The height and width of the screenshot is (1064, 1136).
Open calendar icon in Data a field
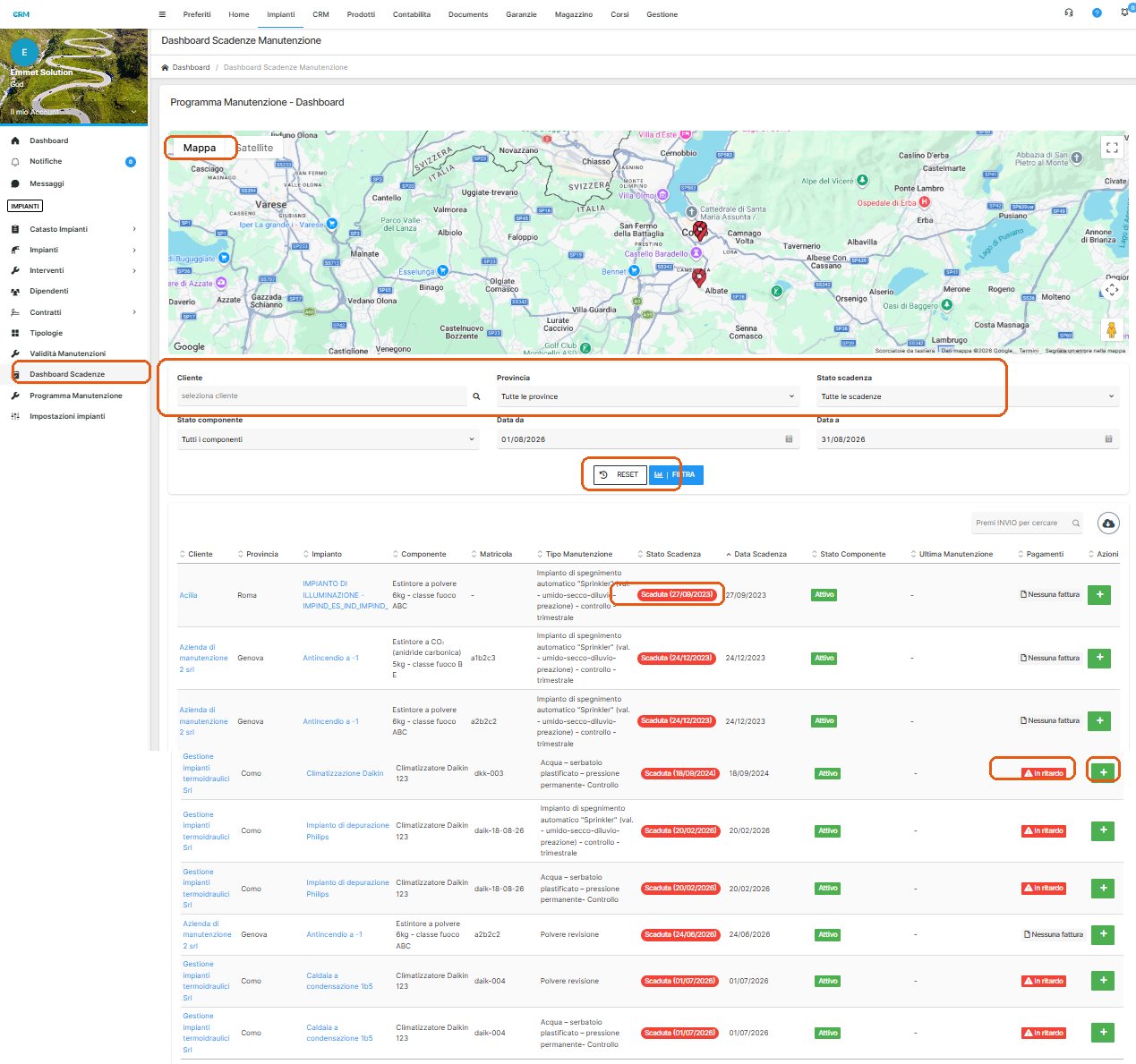[x=1108, y=439]
